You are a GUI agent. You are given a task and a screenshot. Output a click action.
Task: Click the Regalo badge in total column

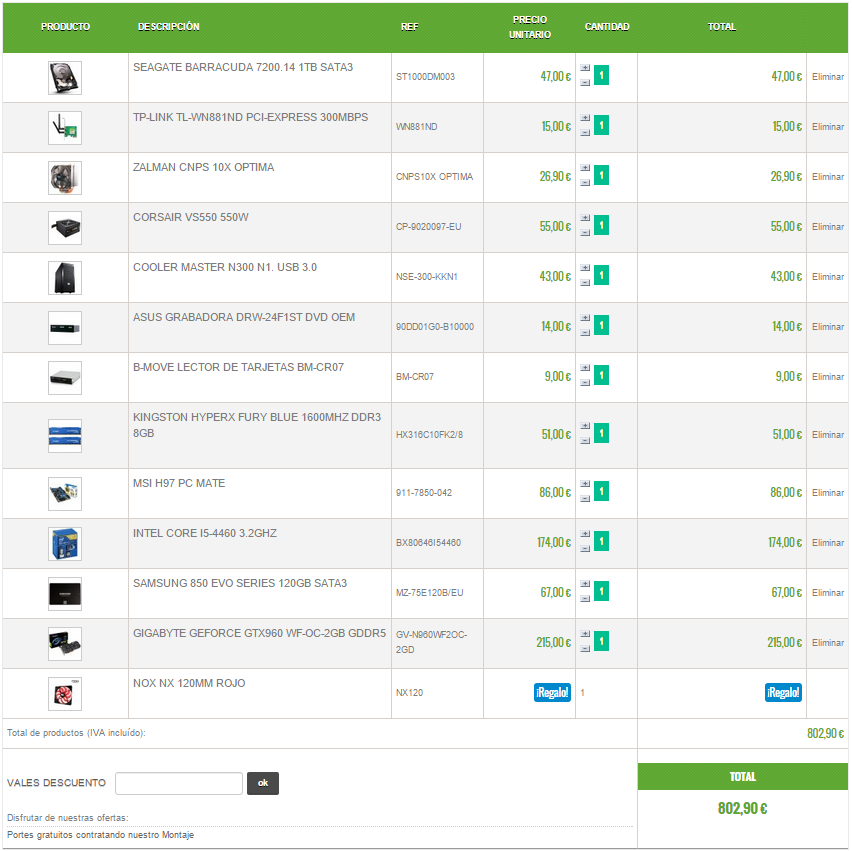pos(783,692)
